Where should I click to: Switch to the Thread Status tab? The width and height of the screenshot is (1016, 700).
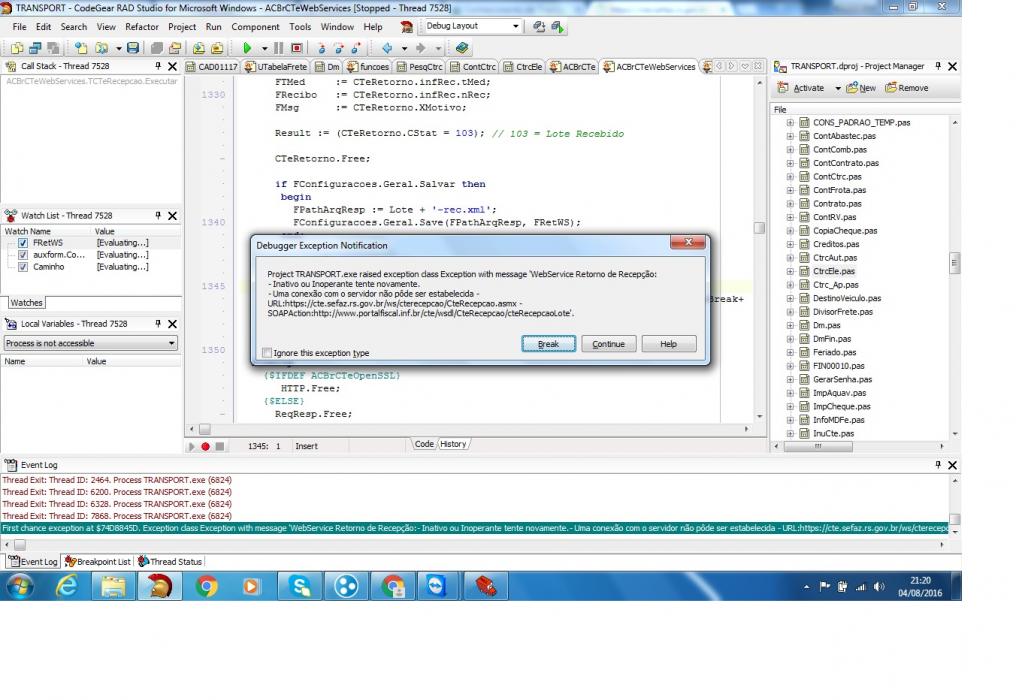(170, 562)
